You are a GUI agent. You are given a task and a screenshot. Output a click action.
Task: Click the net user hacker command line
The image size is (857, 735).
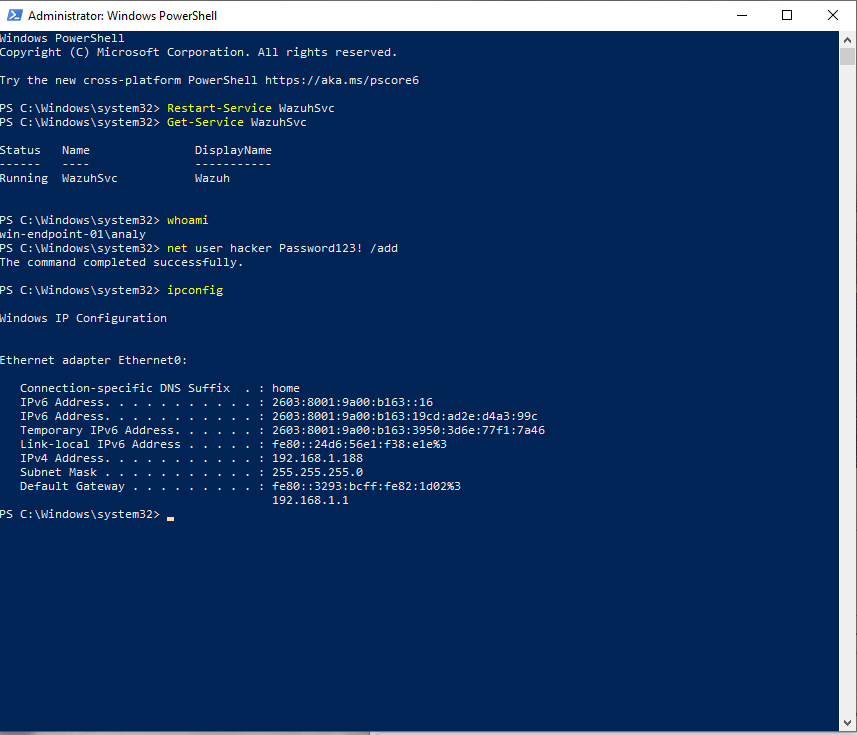283,248
